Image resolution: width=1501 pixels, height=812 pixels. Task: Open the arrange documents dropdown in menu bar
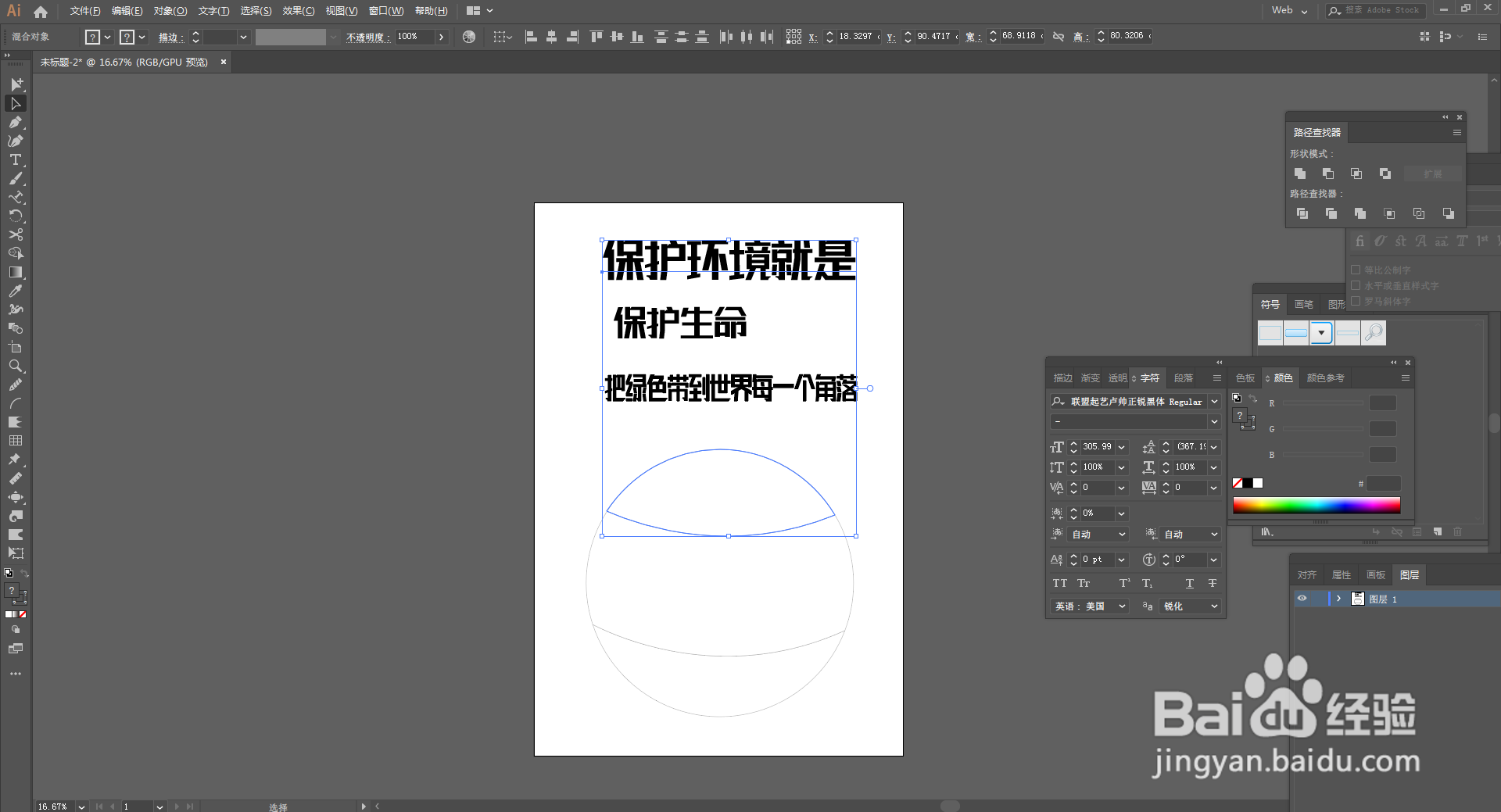click(x=479, y=11)
